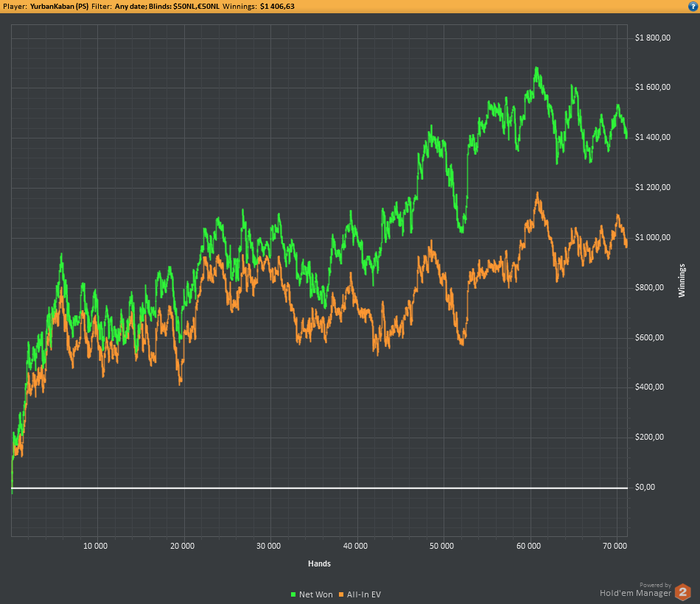
Task: Click the 70 000 hands axis tick
Action: coord(615,546)
